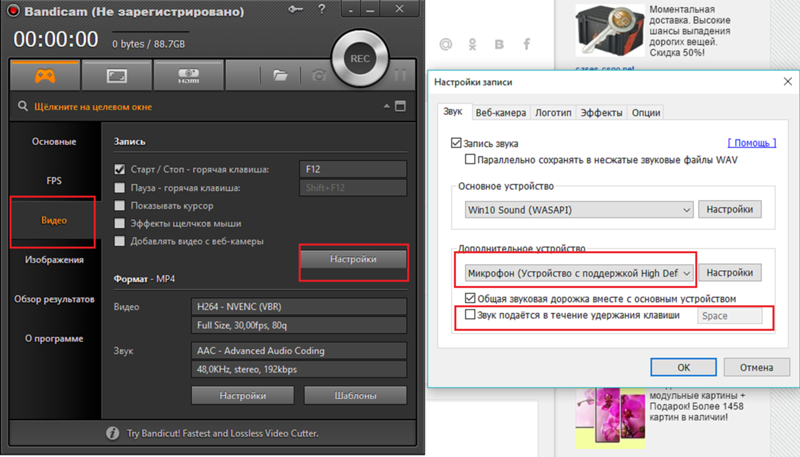Click the orchid pictures ad thumbnail
Viewport: 800px width, 457px height.
pyautogui.click(x=610, y=418)
